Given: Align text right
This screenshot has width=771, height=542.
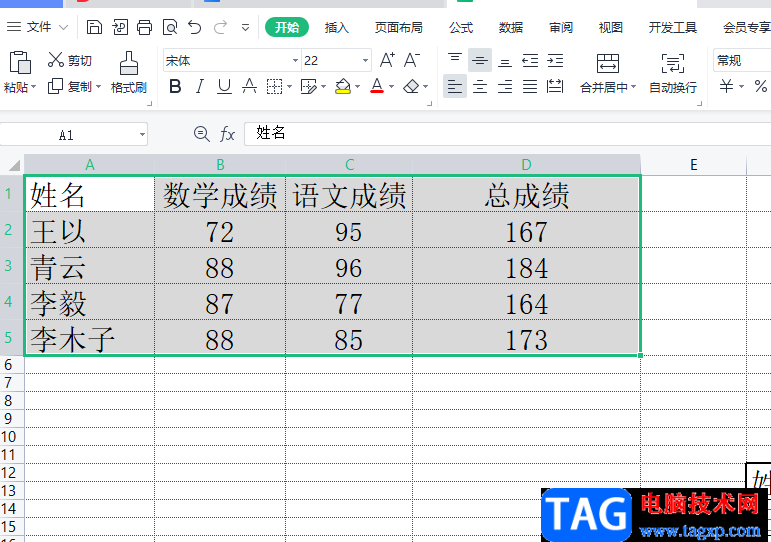Looking at the screenshot, I should [x=505, y=87].
